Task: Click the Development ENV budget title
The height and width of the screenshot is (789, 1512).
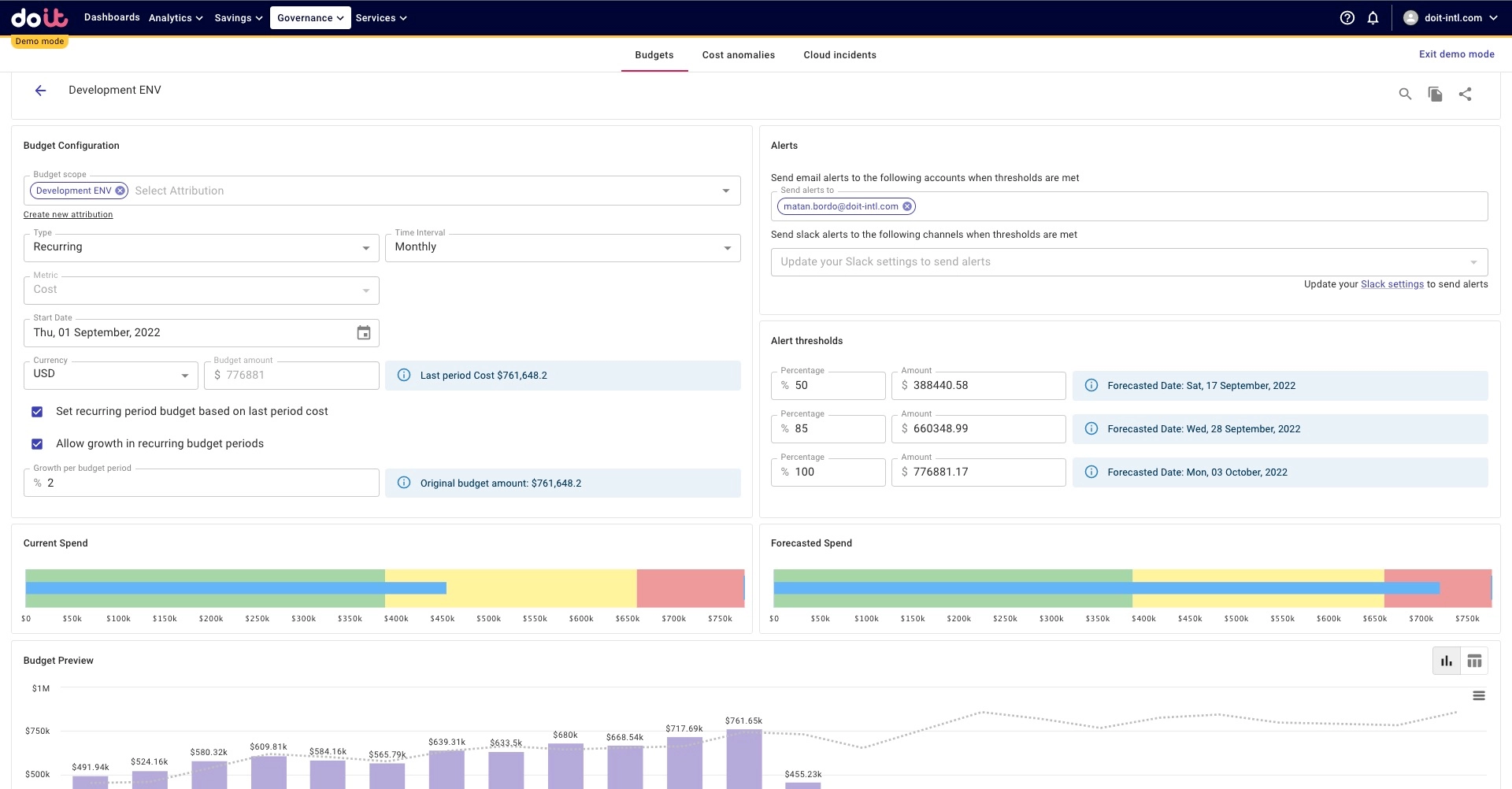Action: 115,90
